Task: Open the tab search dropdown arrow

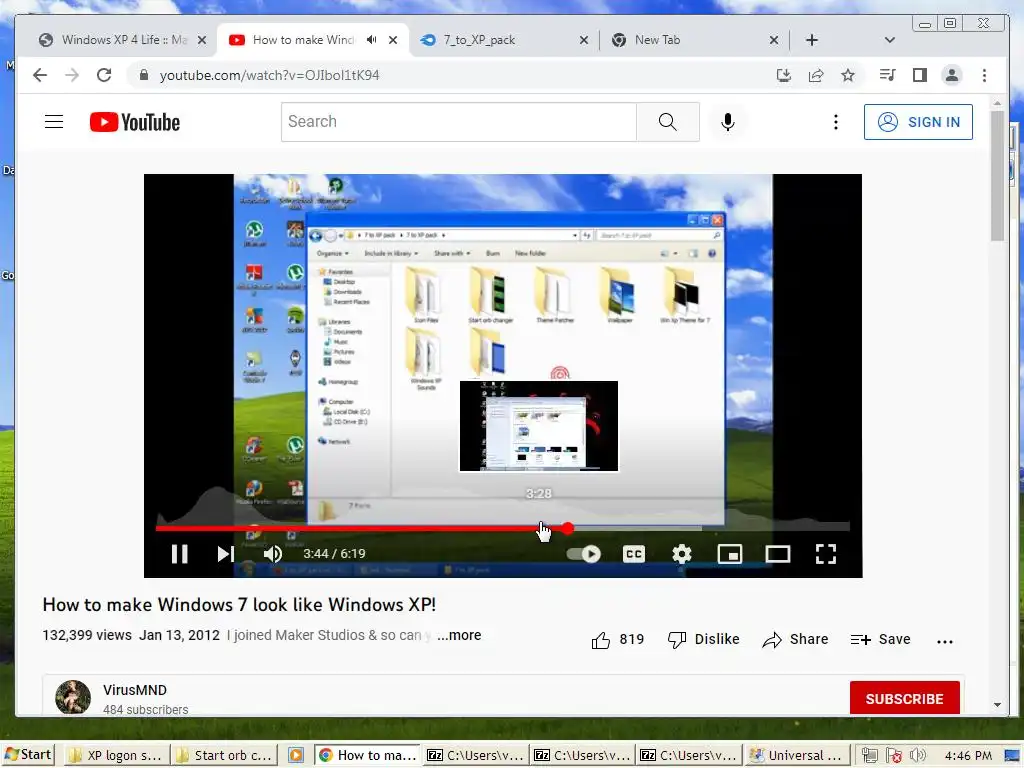Action: coord(889,40)
